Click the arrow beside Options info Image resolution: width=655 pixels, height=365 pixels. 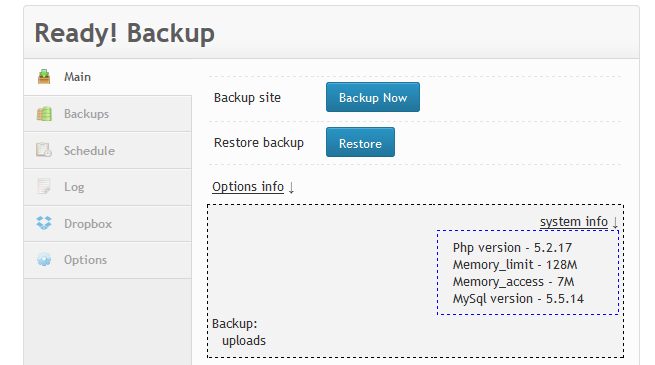pyautogui.click(x=292, y=188)
